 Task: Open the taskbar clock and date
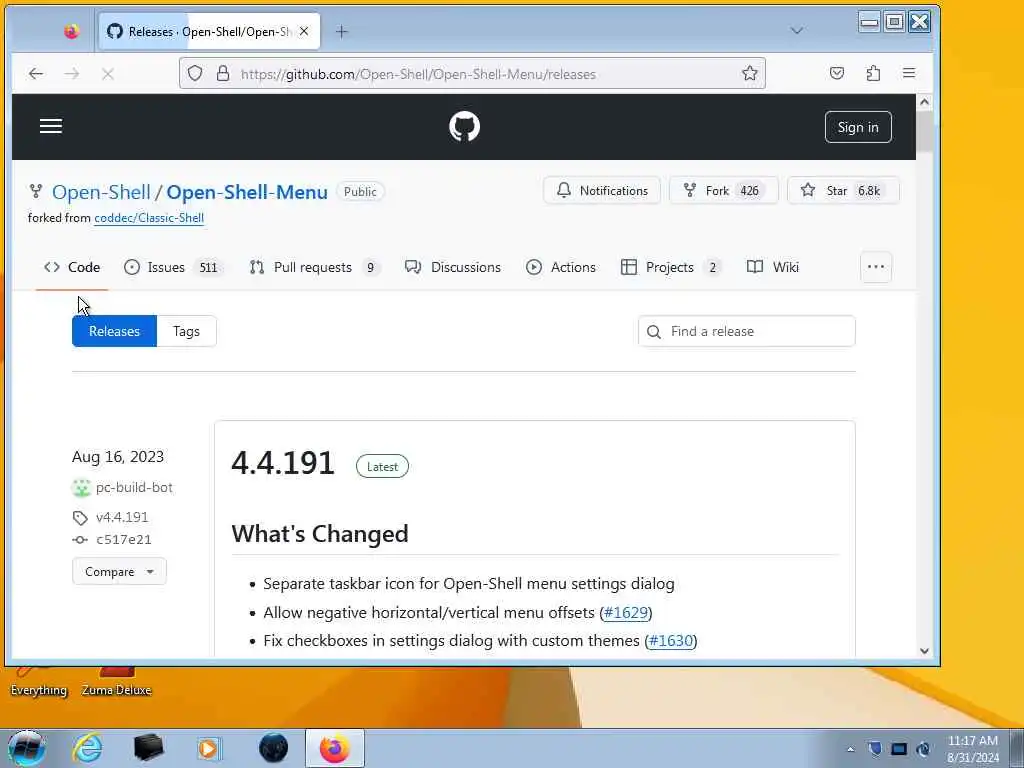click(x=973, y=749)
